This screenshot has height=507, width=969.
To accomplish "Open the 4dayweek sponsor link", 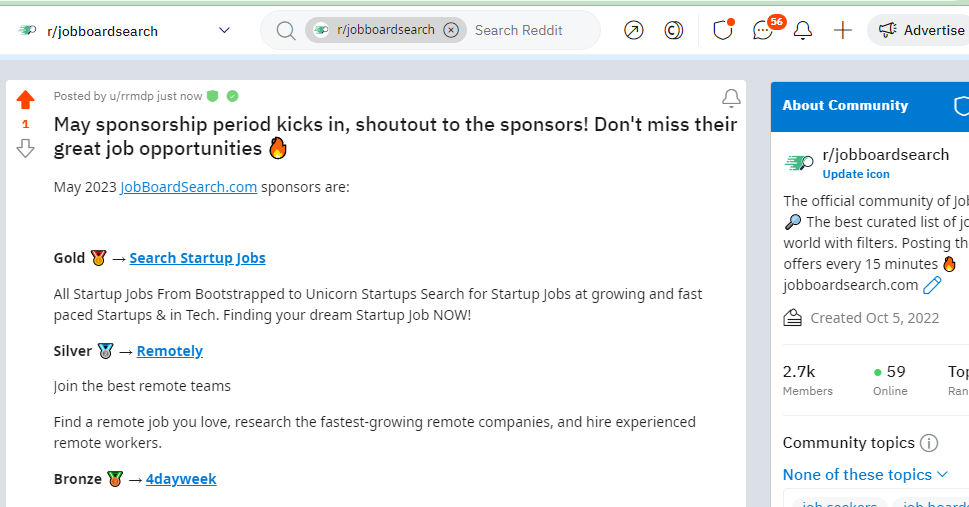I will tap(181, 479).
